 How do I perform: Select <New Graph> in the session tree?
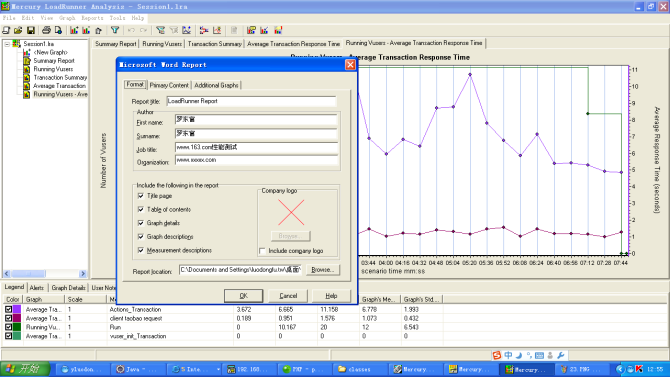coord(50,52)
